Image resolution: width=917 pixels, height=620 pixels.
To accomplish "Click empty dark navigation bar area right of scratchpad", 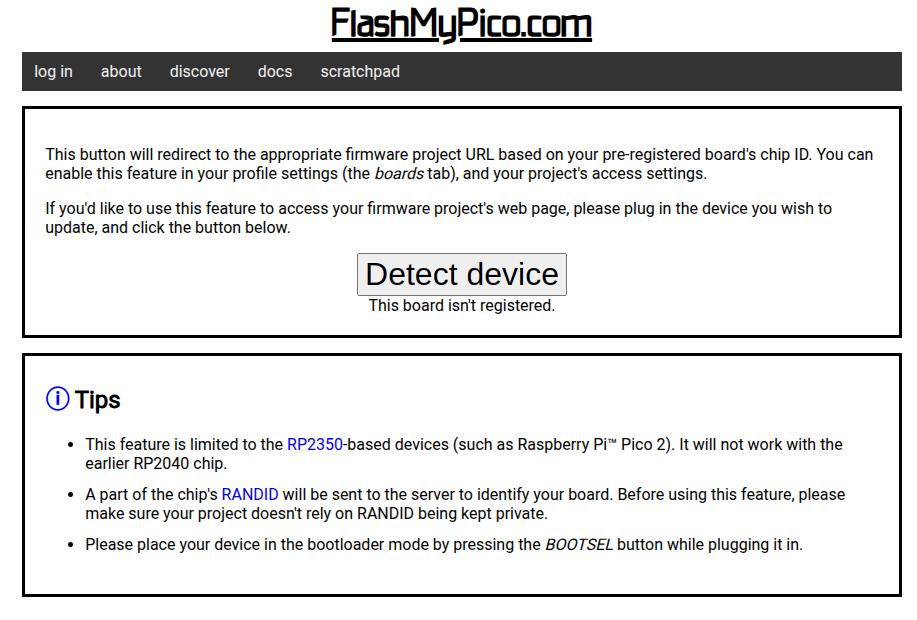I will [649, 71].
